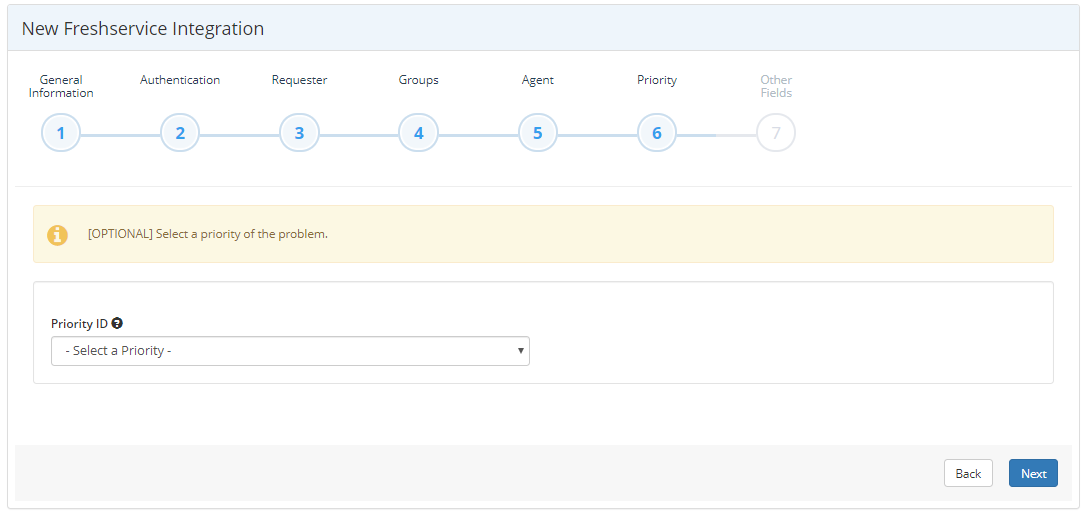Click the General Information step label
Viewport: 1087px width, 512px height.
(61, 87)
